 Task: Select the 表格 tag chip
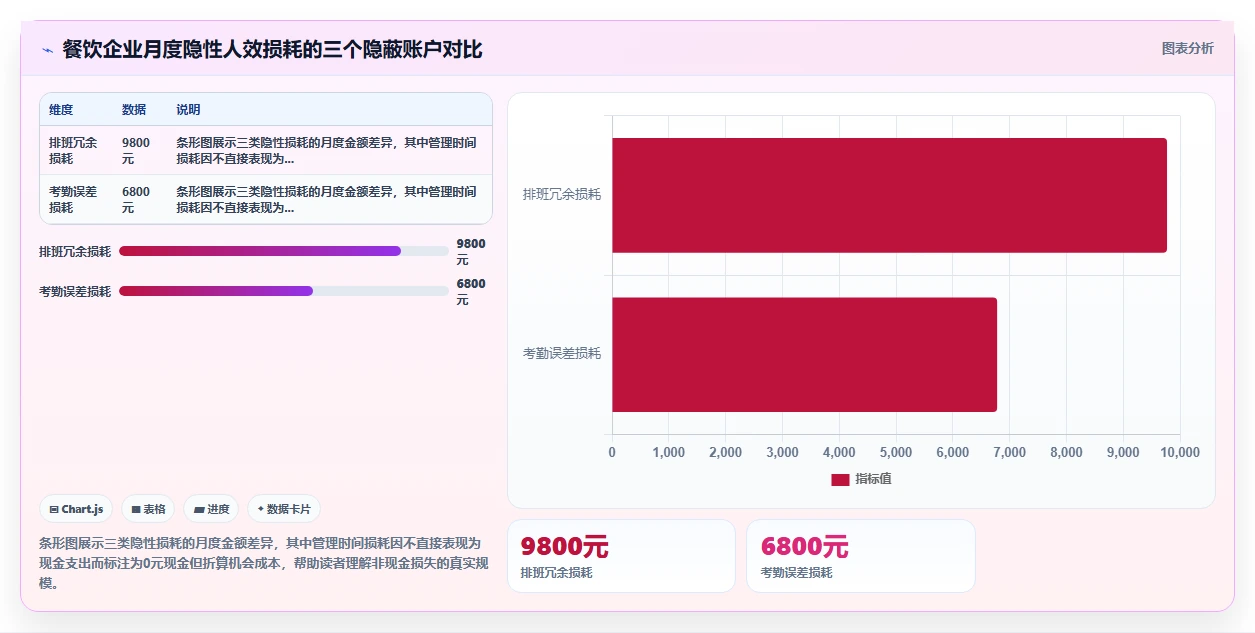[148, 509]
